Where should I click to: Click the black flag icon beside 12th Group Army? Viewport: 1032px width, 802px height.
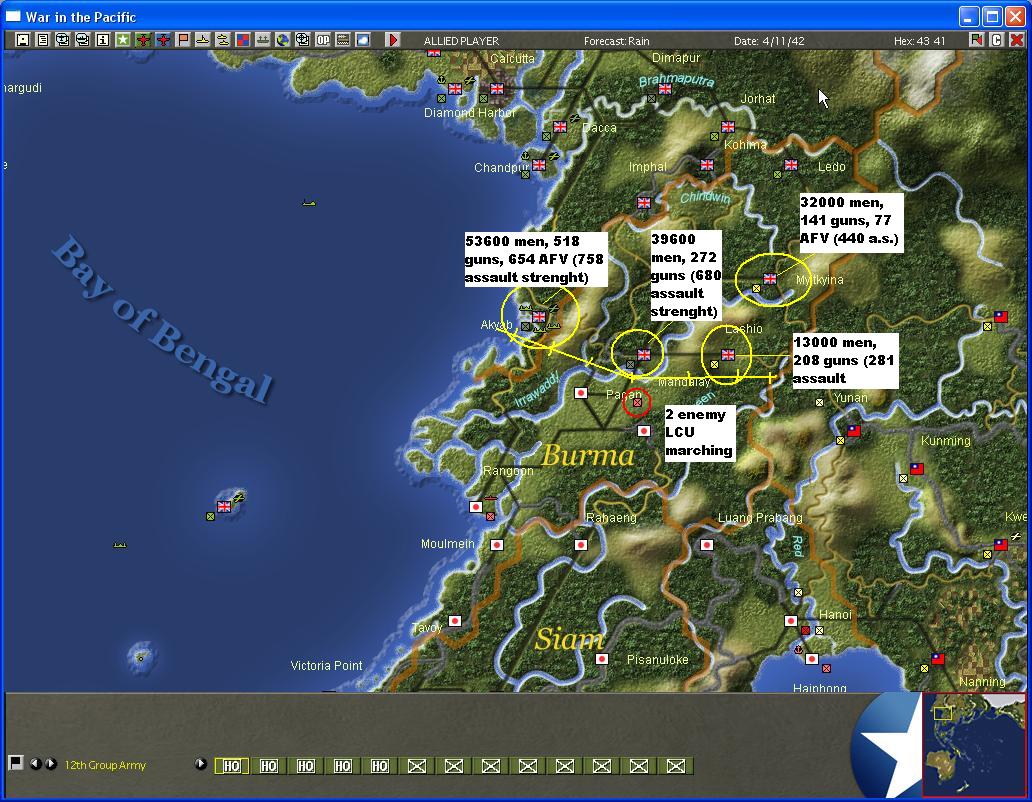[16, 763]
